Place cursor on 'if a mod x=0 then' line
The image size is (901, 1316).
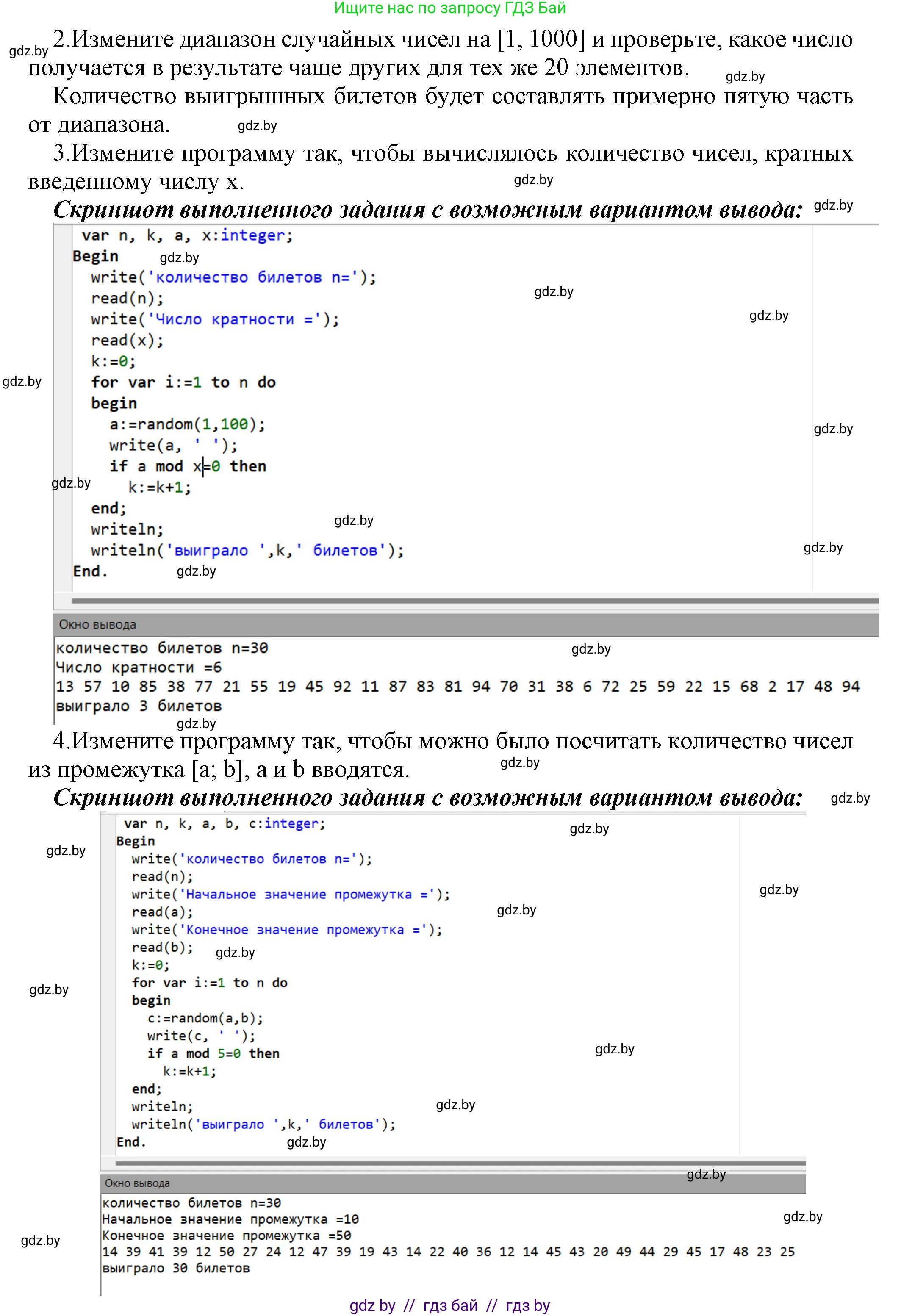(188, 467)
